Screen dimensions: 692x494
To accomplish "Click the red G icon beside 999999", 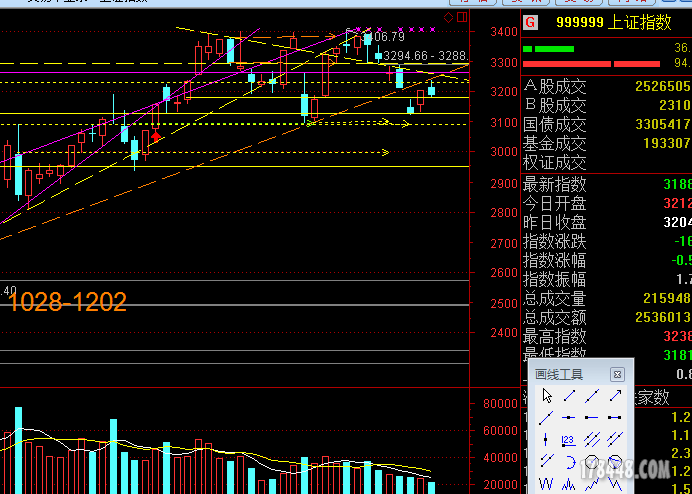I will [531, 22].
